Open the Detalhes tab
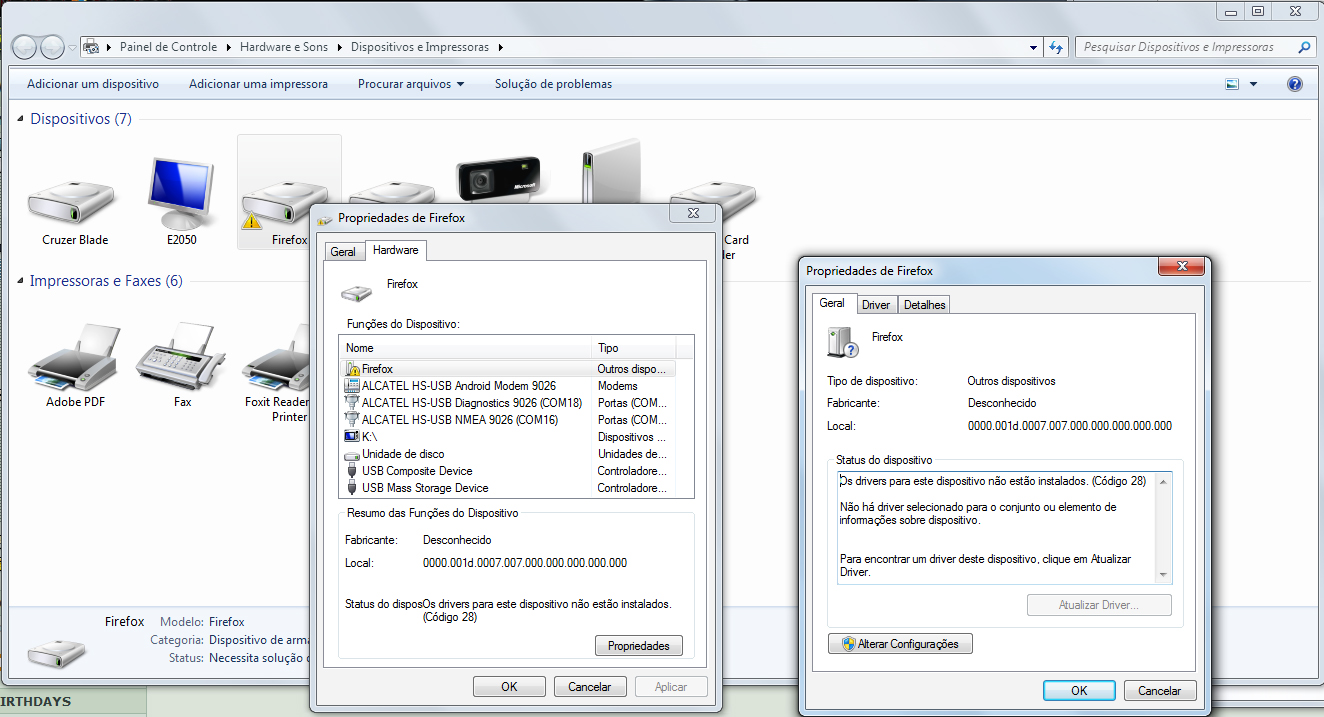 (x=924, y=305)
